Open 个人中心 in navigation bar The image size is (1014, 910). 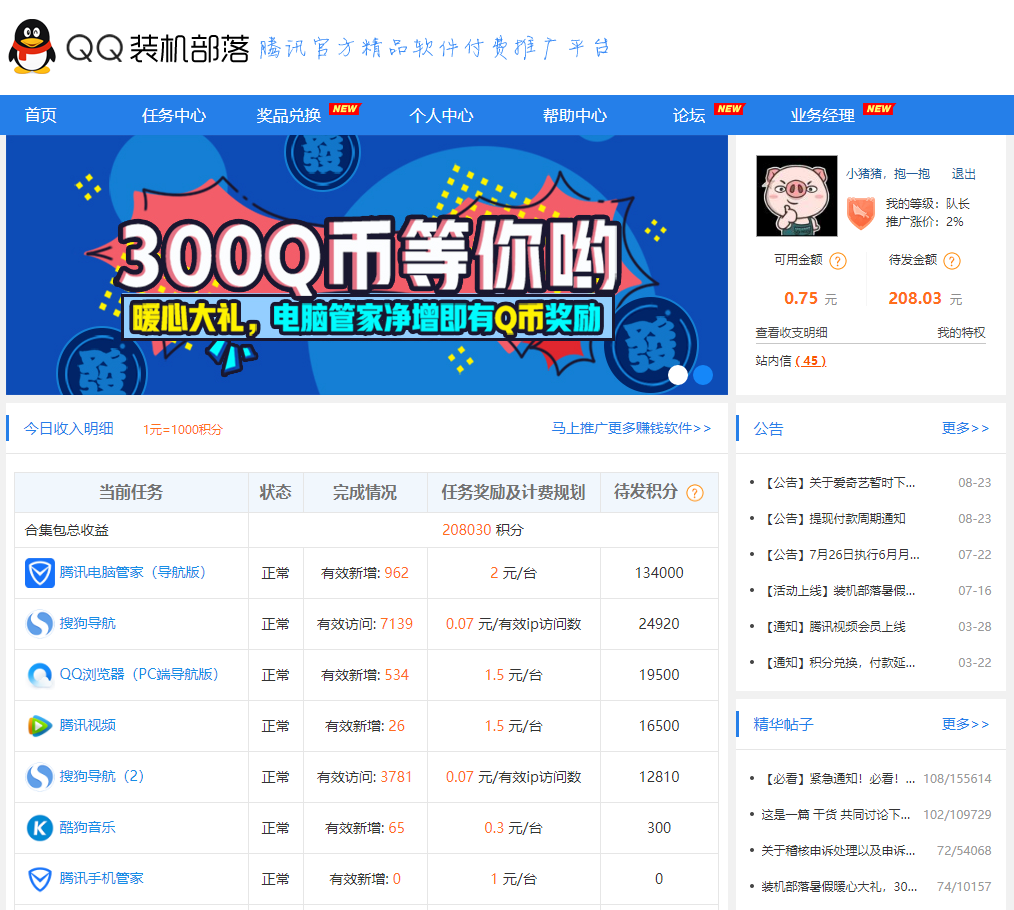pos(441,115)
